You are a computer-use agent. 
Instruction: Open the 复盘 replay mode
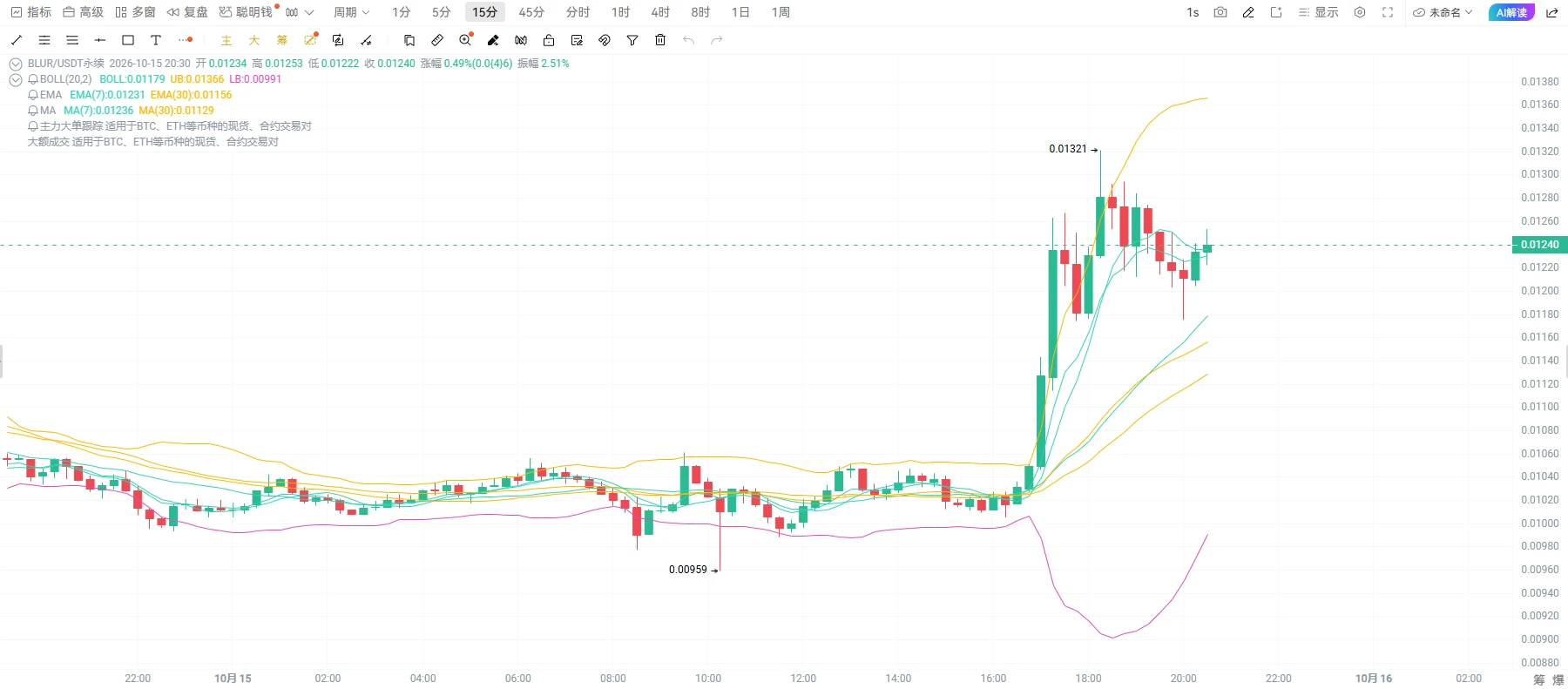[x=187, y=12]
